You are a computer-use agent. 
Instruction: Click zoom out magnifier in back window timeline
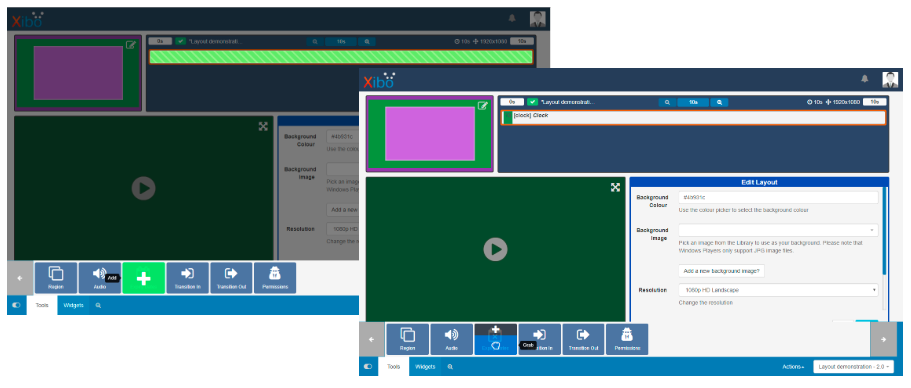315,42
